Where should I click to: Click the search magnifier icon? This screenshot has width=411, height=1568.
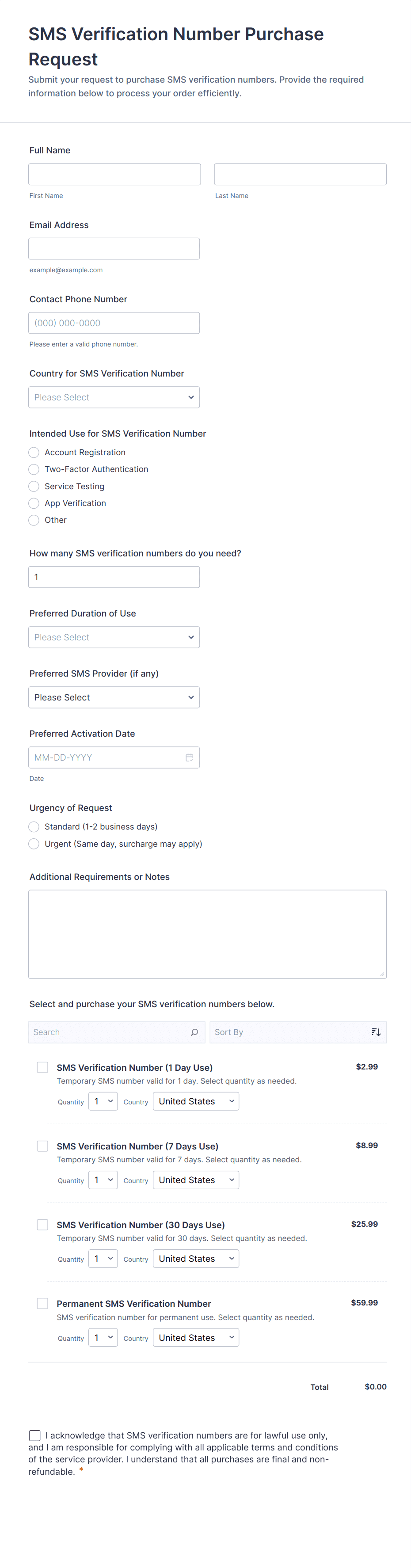[x=194, y=1032]
